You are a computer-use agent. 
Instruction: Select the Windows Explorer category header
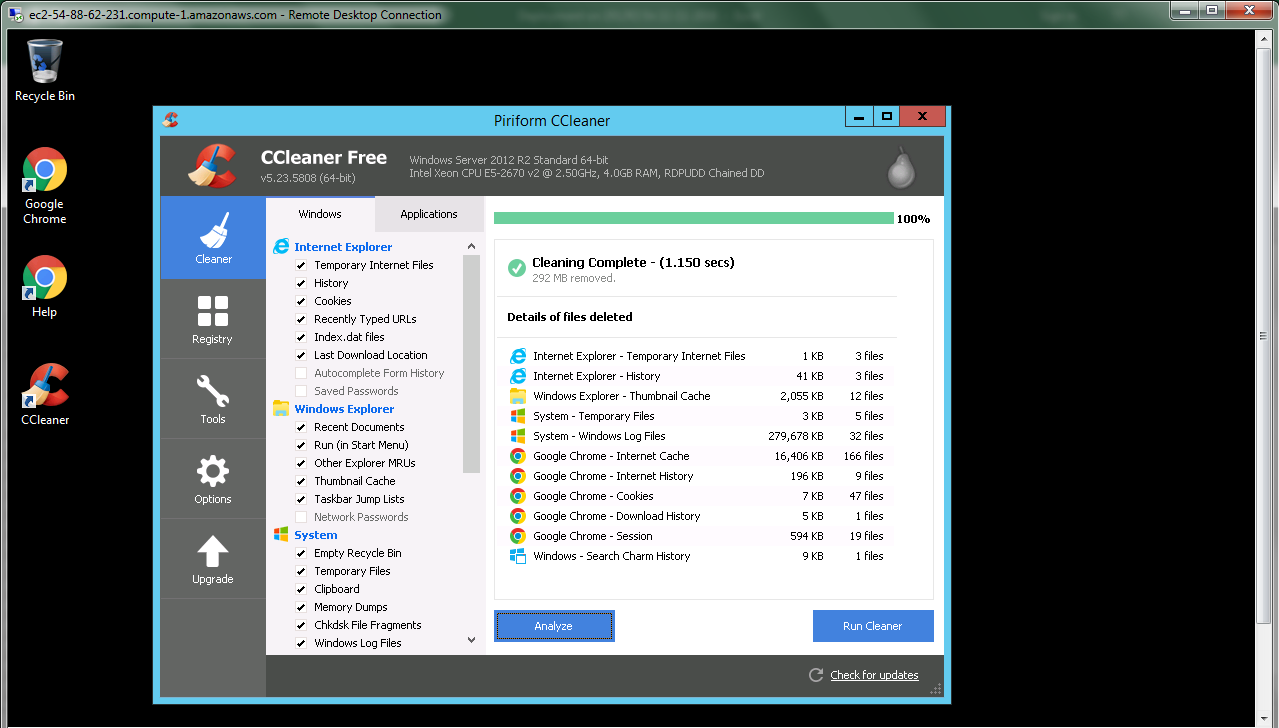pos(343,409)
